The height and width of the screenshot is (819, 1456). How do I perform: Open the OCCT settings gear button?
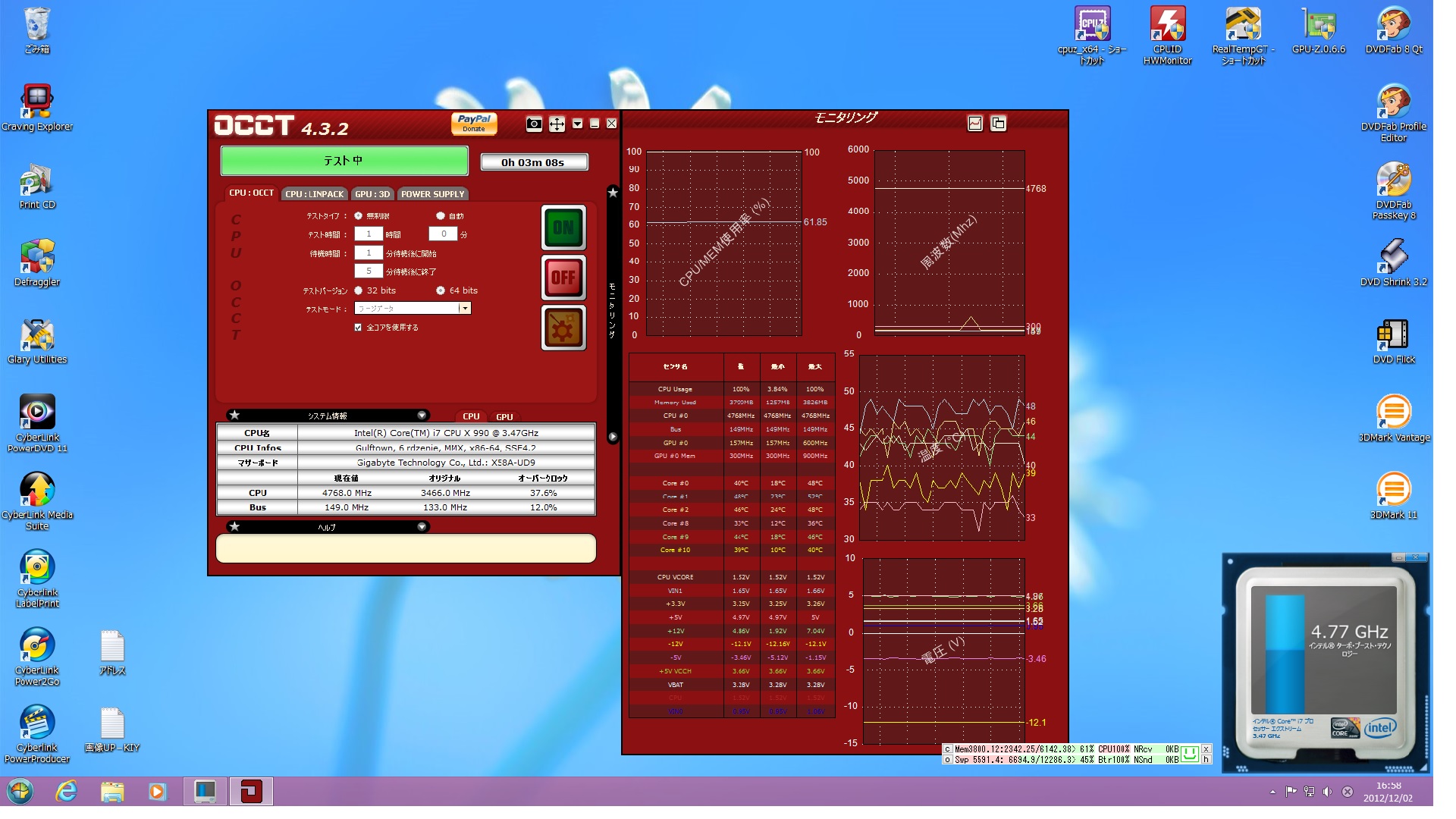[x=563, y=328]
